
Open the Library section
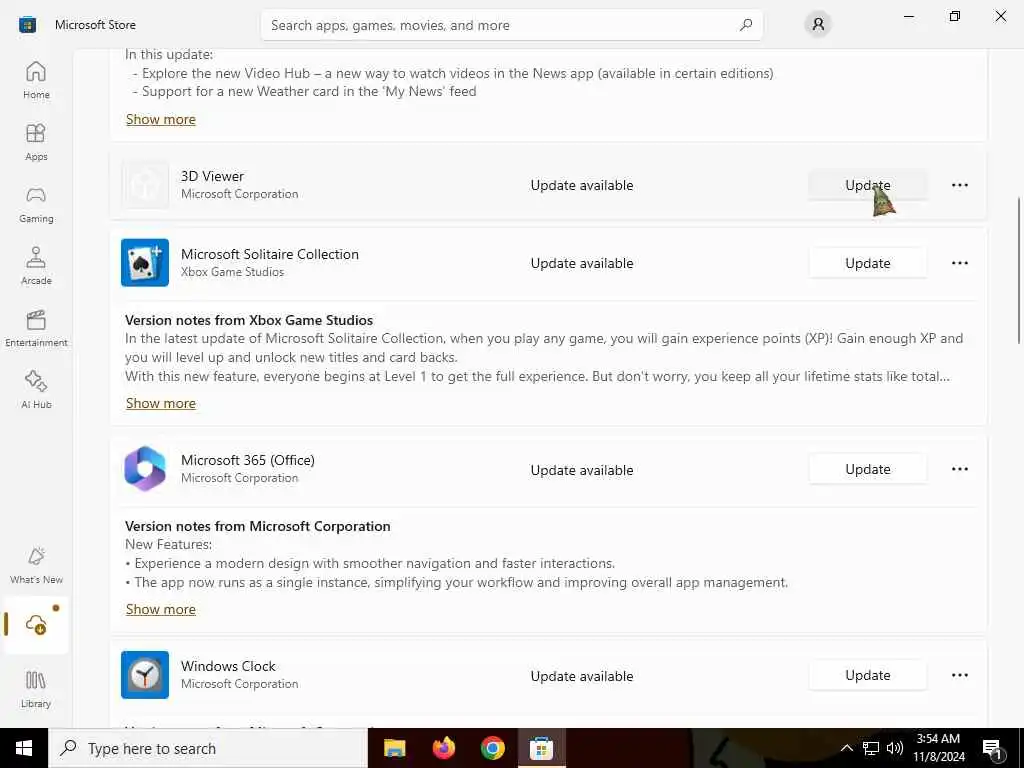[x=36, y=689]
